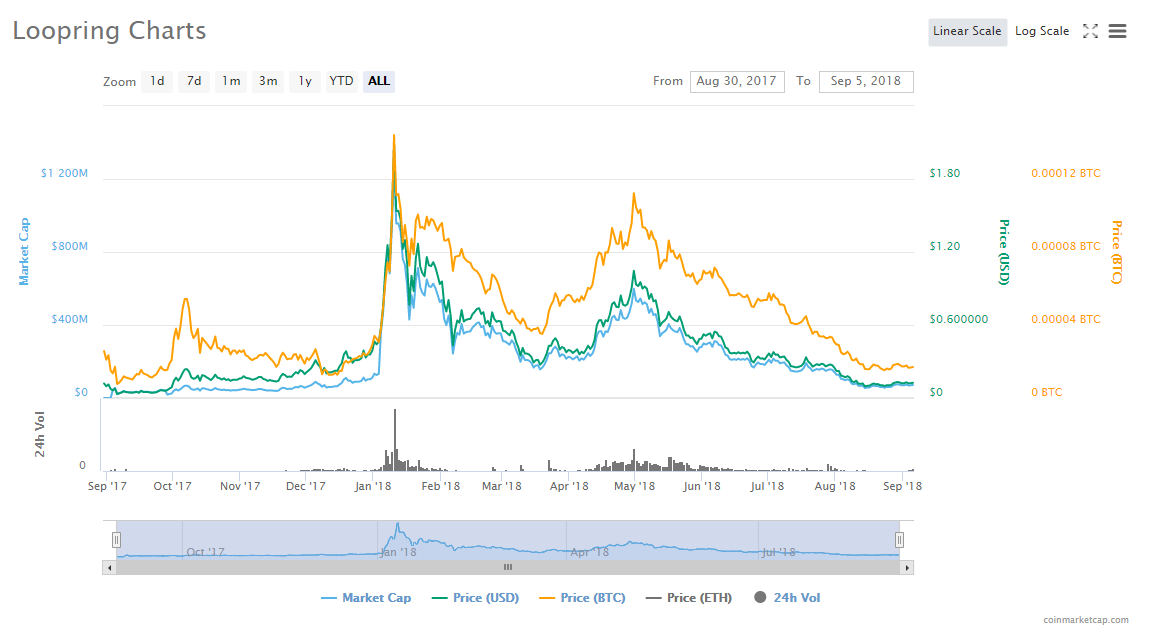Set zoom range to 1y
Image resolution: width=1160 pixels, height=643 pixels.
pos(305,81)
